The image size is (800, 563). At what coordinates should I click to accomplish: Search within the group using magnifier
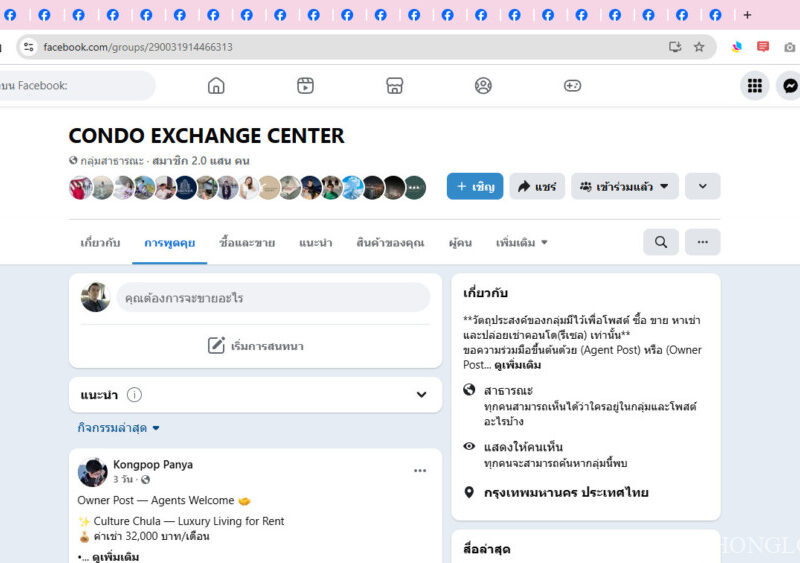tap(661, 242)
